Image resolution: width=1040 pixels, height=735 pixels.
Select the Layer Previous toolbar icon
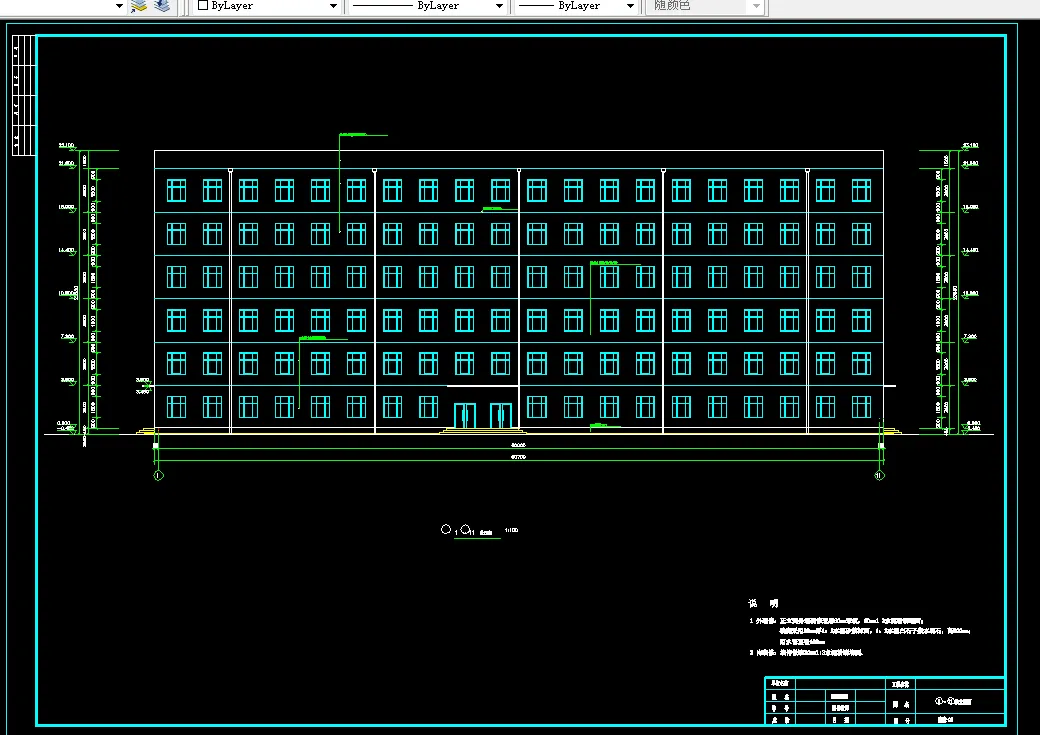pos(163,6)
